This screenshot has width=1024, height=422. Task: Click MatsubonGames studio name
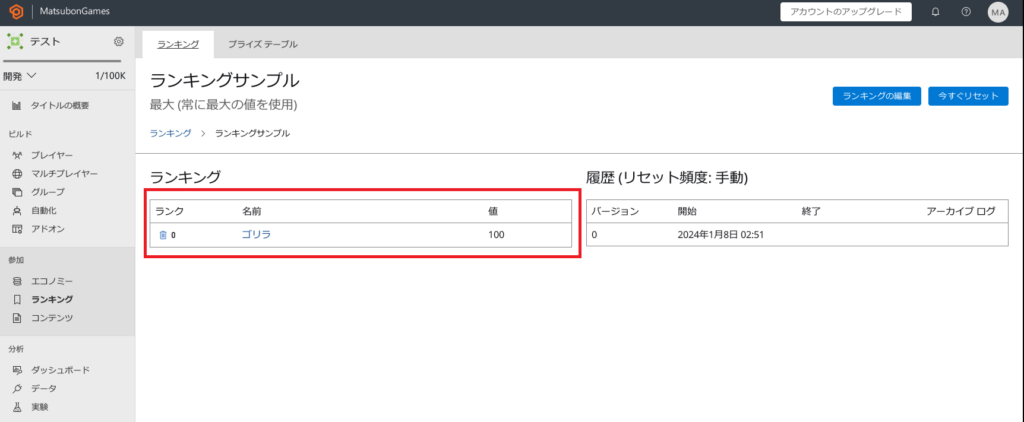point(74,12)
